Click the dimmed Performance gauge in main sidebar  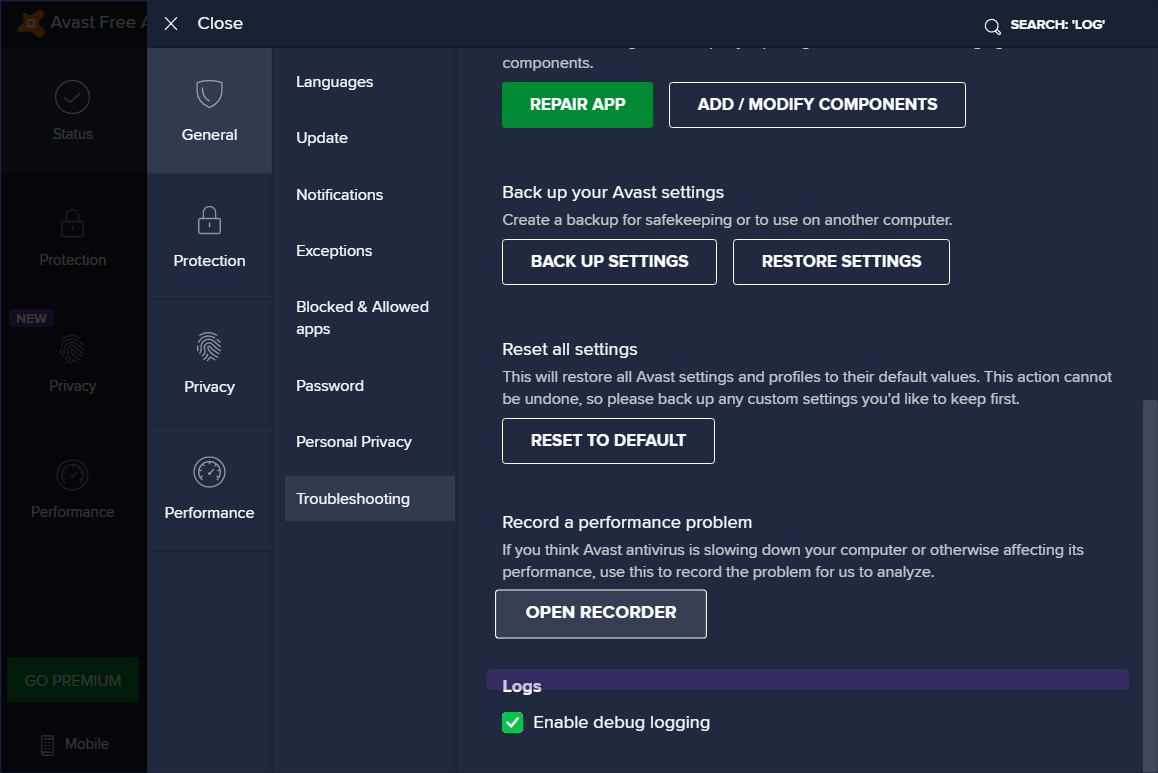pos(72,475)
